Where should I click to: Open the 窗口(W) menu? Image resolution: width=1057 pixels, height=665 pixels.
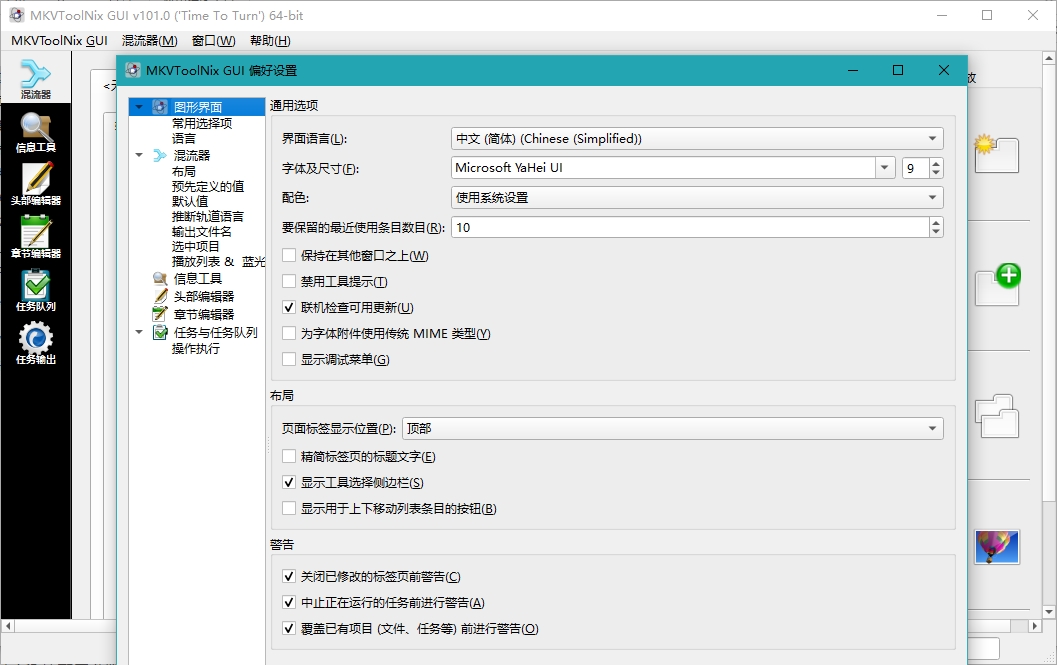[214, 40]
